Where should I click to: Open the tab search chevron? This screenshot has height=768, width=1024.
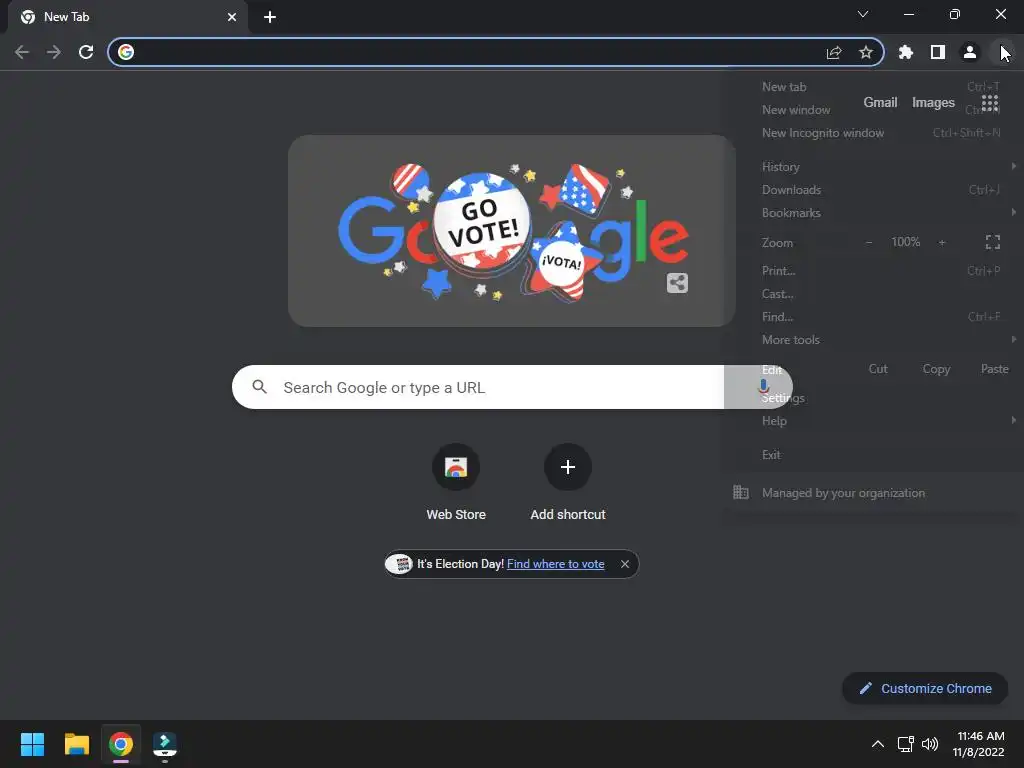[863, 14]
